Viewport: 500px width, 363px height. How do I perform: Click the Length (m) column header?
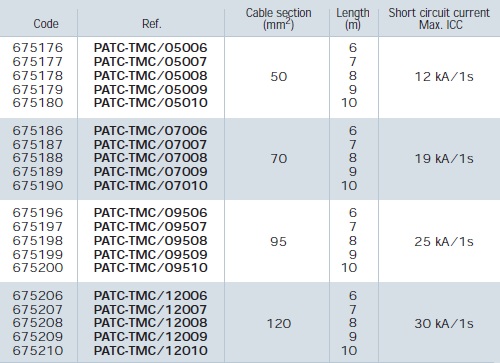pos(353,19)
